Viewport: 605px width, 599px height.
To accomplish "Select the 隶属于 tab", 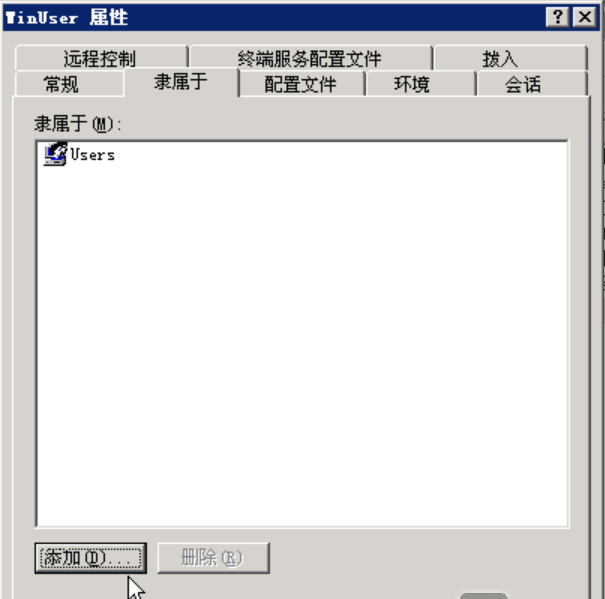I will coord(181,82).
